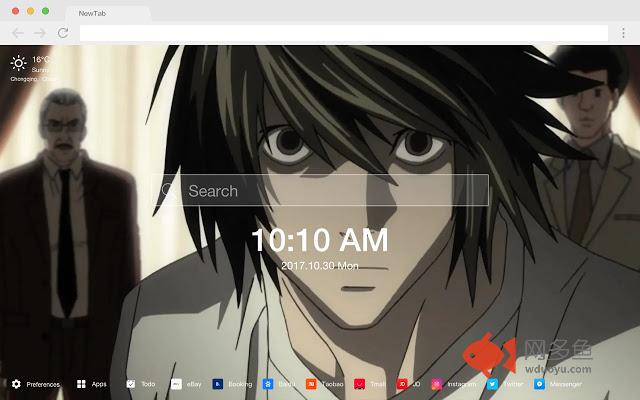
Task: Select the NewTab browser tab
Action: (108, 13)
